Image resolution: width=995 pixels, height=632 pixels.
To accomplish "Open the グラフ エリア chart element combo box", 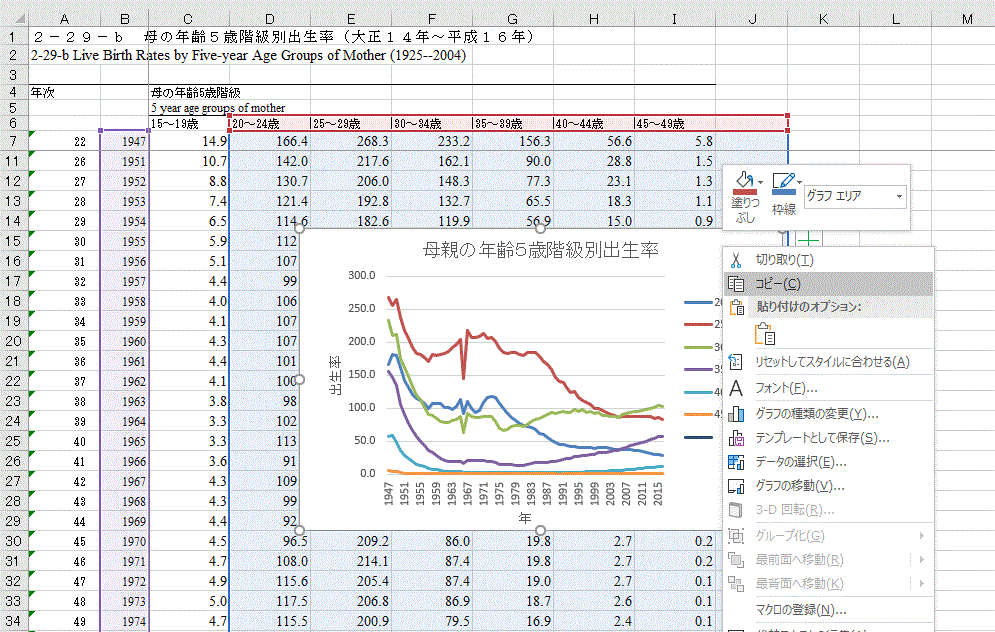I will [855, 196].
